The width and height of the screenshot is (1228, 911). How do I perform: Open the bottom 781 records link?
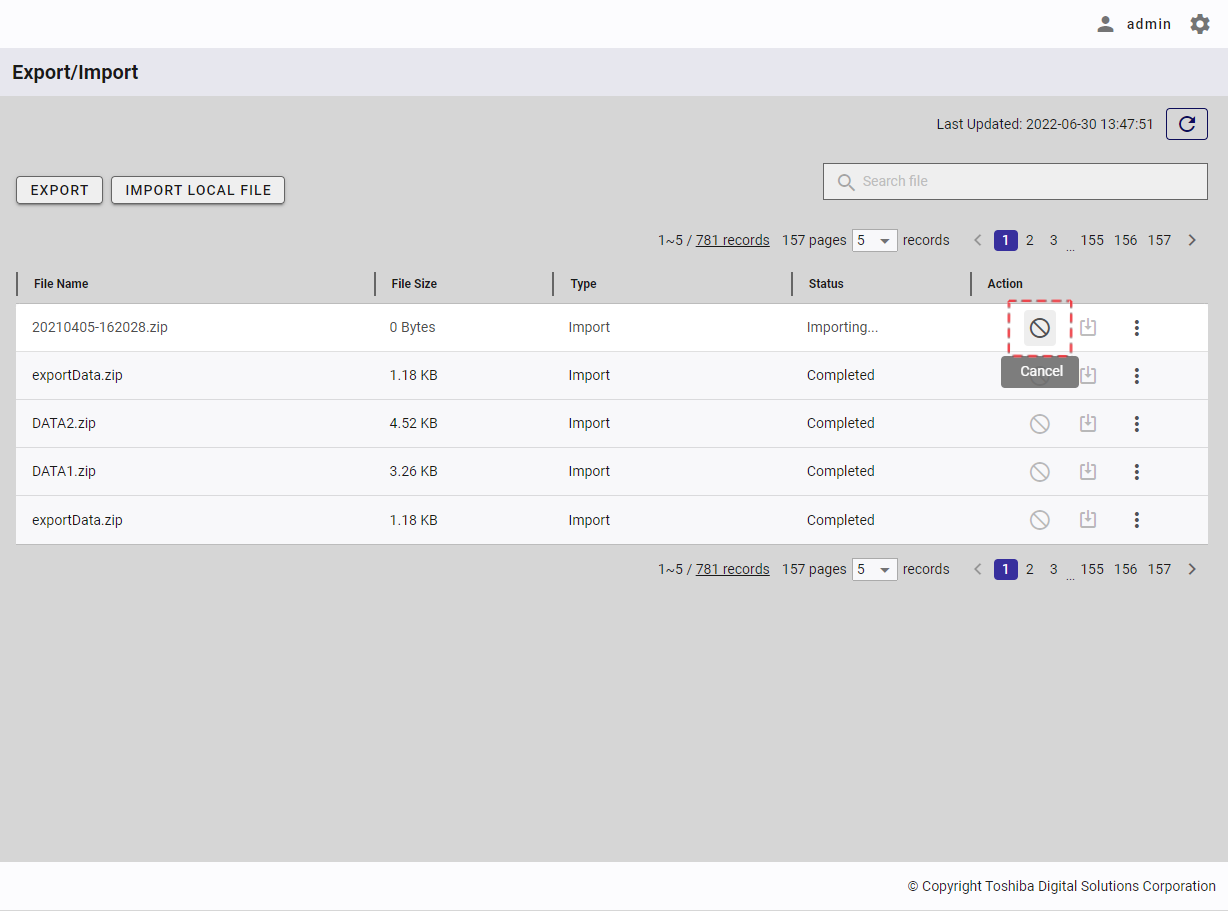point(733,569)
